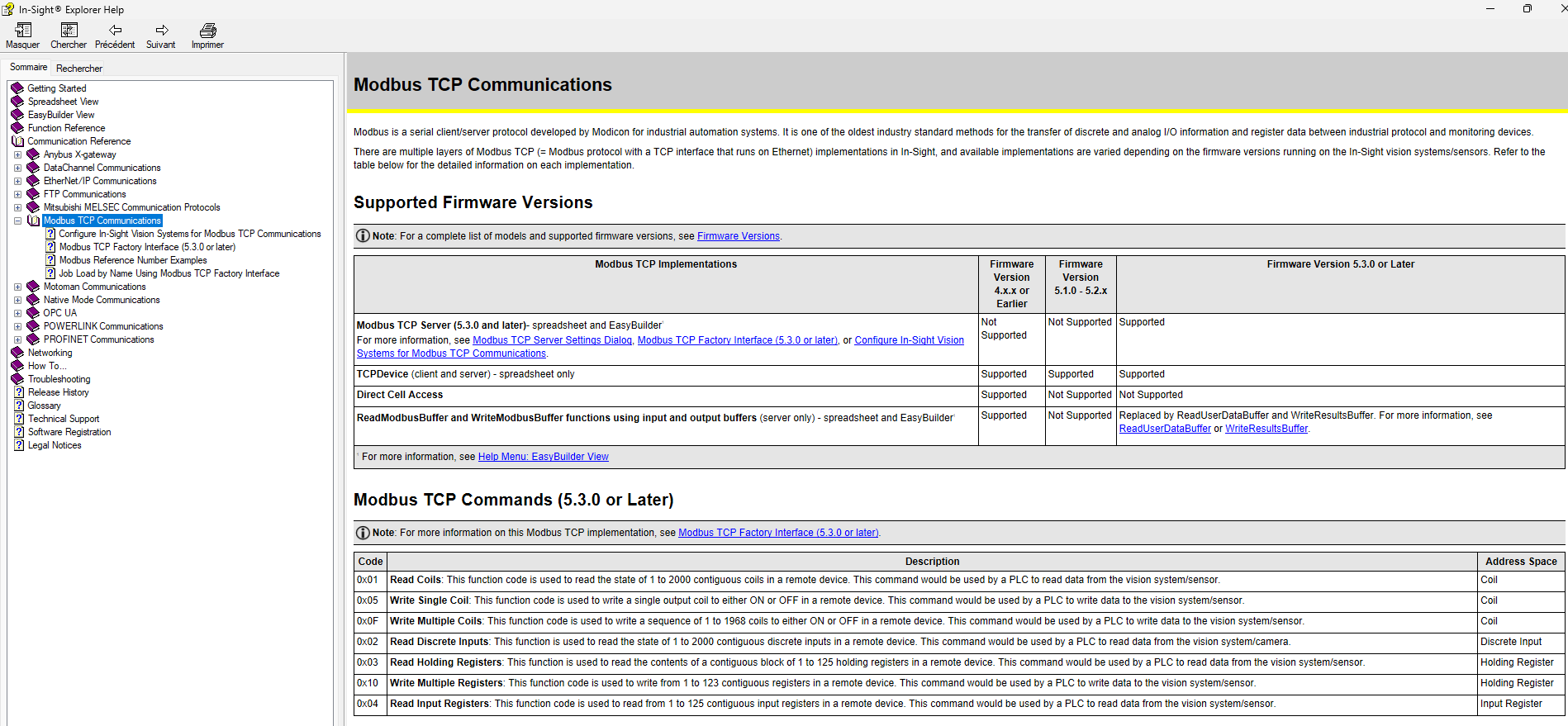This screenshot has width=1568, height=726.
Task: Select Modbus Reference Number Examples topic
Action: (132, 260)
